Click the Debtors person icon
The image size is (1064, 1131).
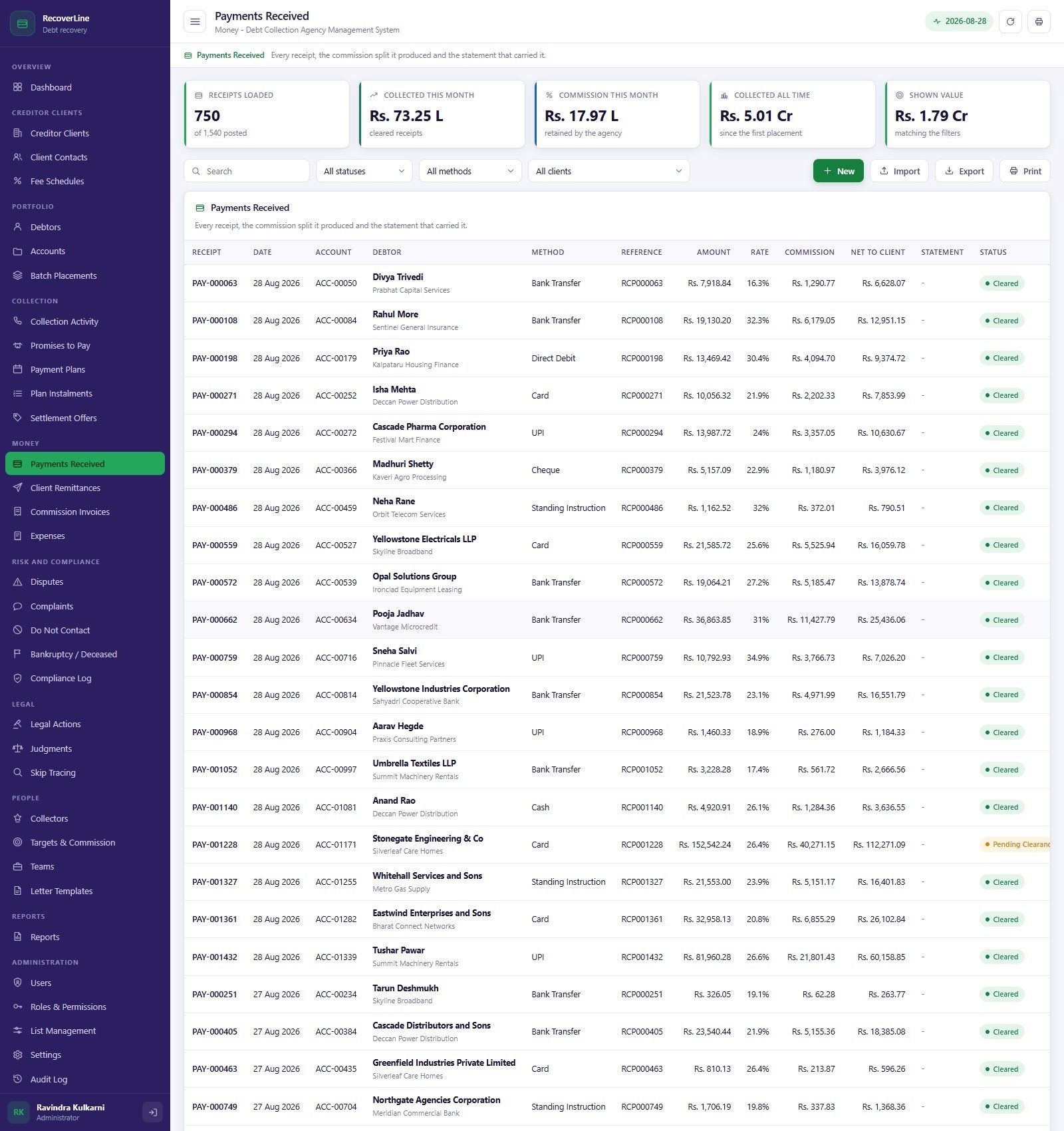tap(18, 227)
